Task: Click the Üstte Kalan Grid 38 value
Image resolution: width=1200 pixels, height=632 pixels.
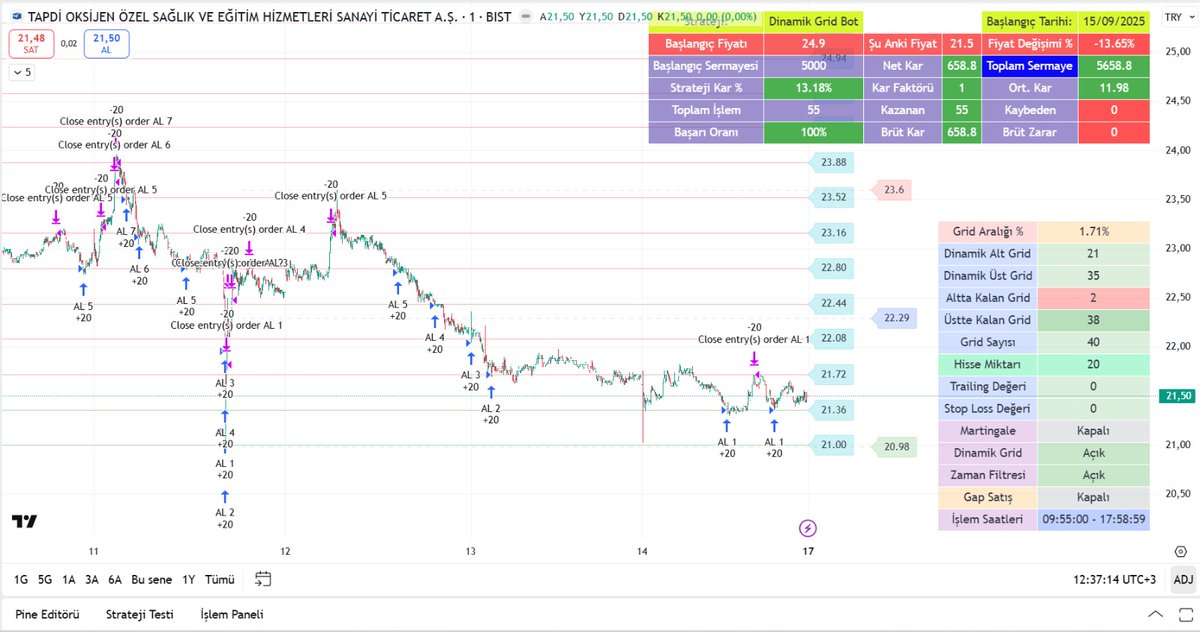Action: (x=1094, y=320)
